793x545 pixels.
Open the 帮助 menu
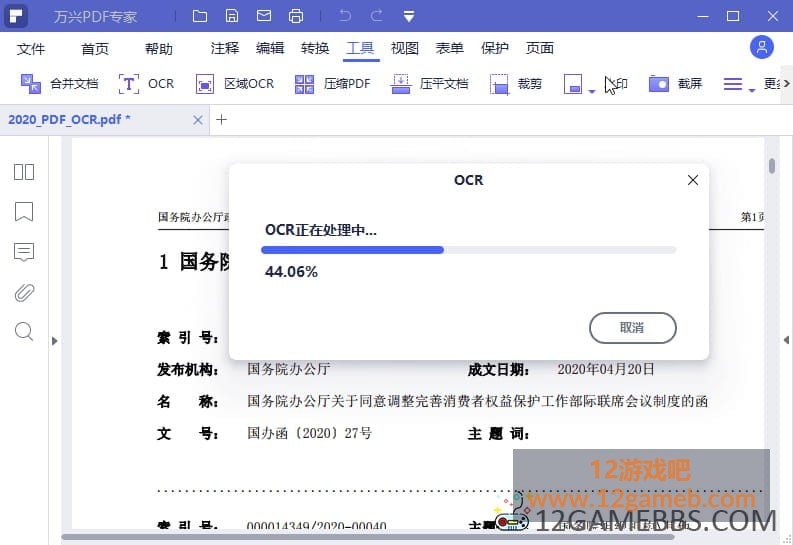pyautogui.click(x=159, y=49)
